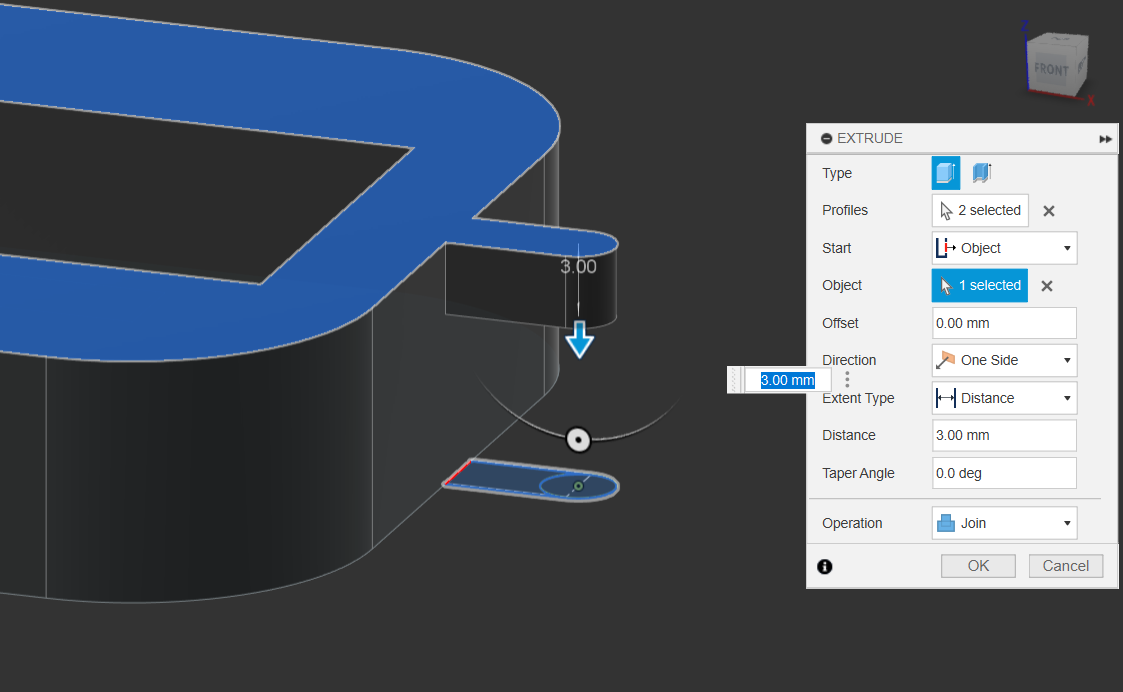This screenshot has height=692, width=1123.
Task: Click the Taper Angle label
Action: [858, 473]
